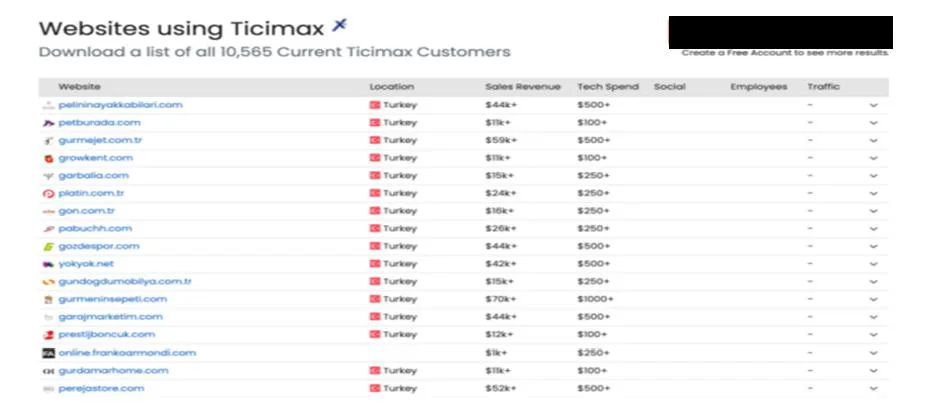Click the Turkey flag in the pabuchh.com row
Image resolution: width=931 pixels, height=419 pixels.
point(375,228)
